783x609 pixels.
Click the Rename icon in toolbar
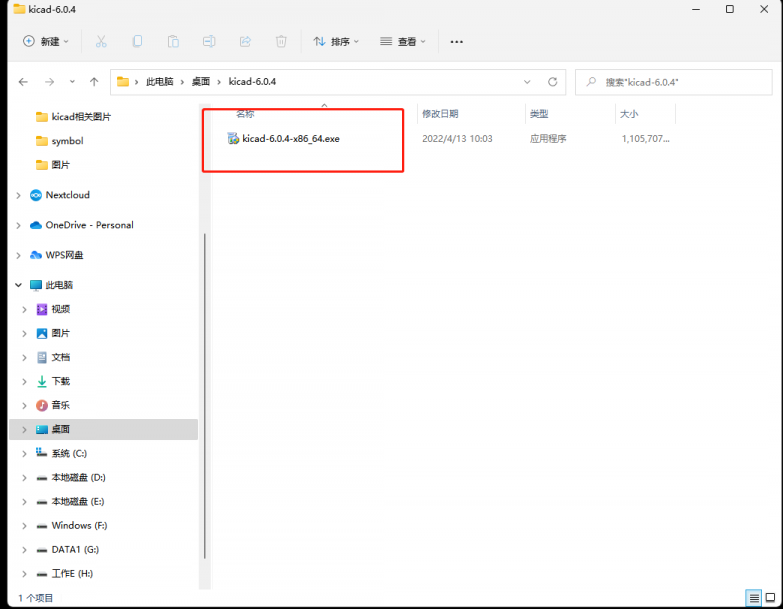coord(209,41)
